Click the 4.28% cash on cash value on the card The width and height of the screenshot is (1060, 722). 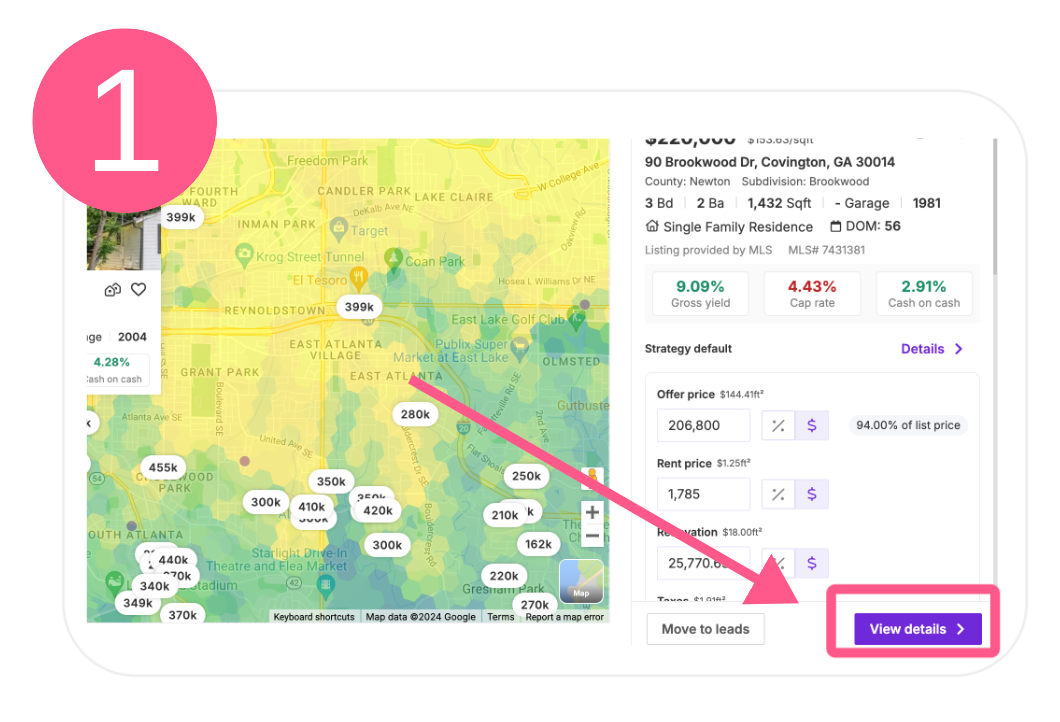coord(112,362)
